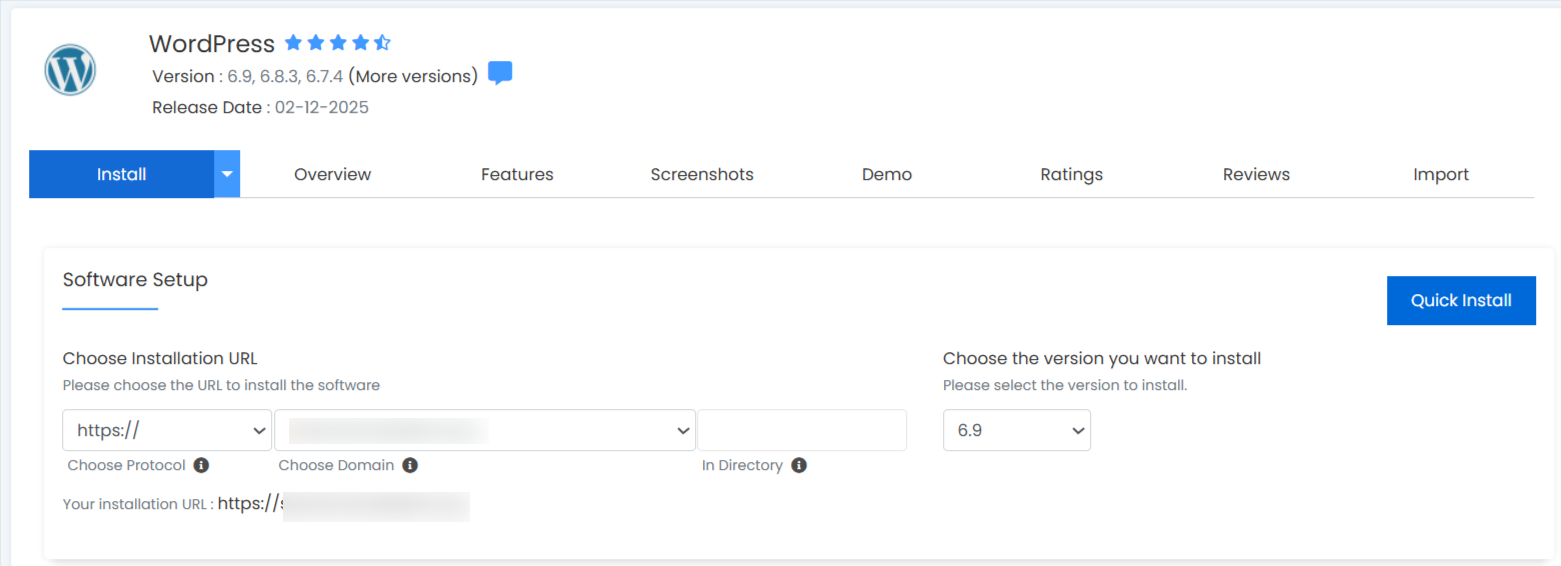
Task: Open the Demo tab
Action: 887,174
